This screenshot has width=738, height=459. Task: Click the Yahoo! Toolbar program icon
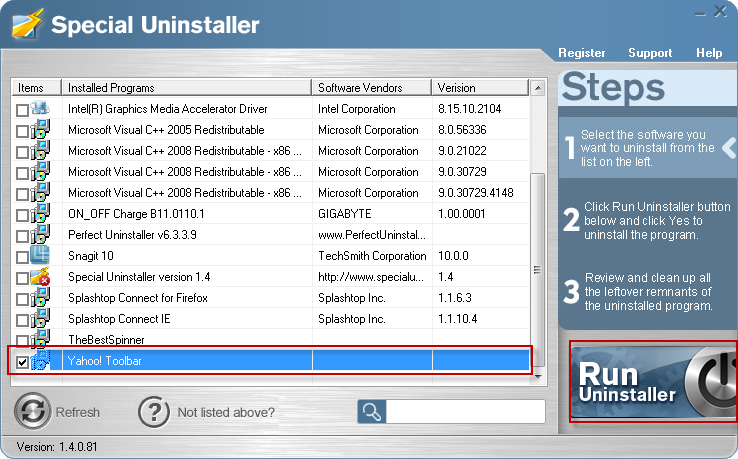click(x=40, y=360)
